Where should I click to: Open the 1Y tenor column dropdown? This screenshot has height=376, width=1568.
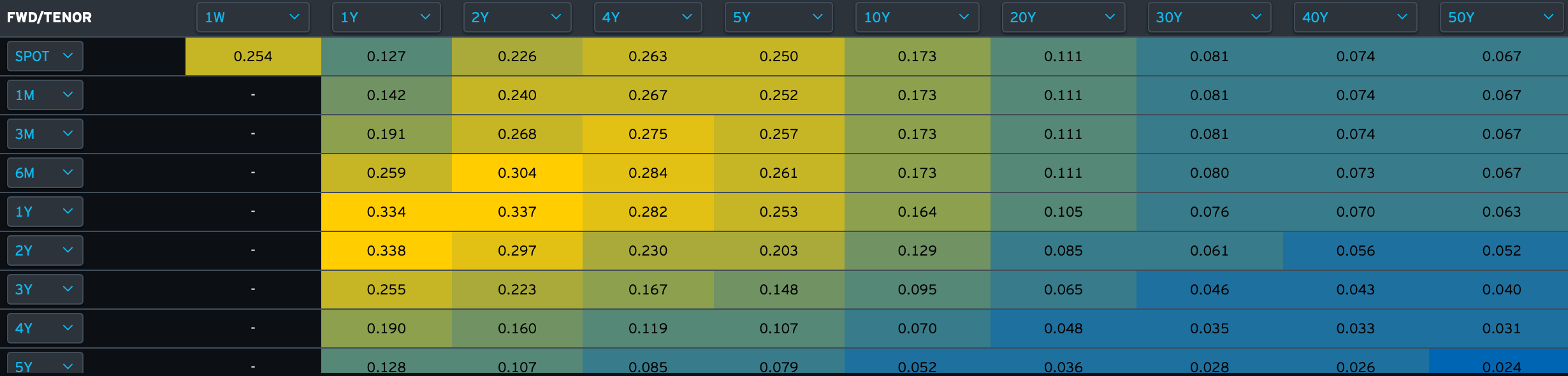386,17
